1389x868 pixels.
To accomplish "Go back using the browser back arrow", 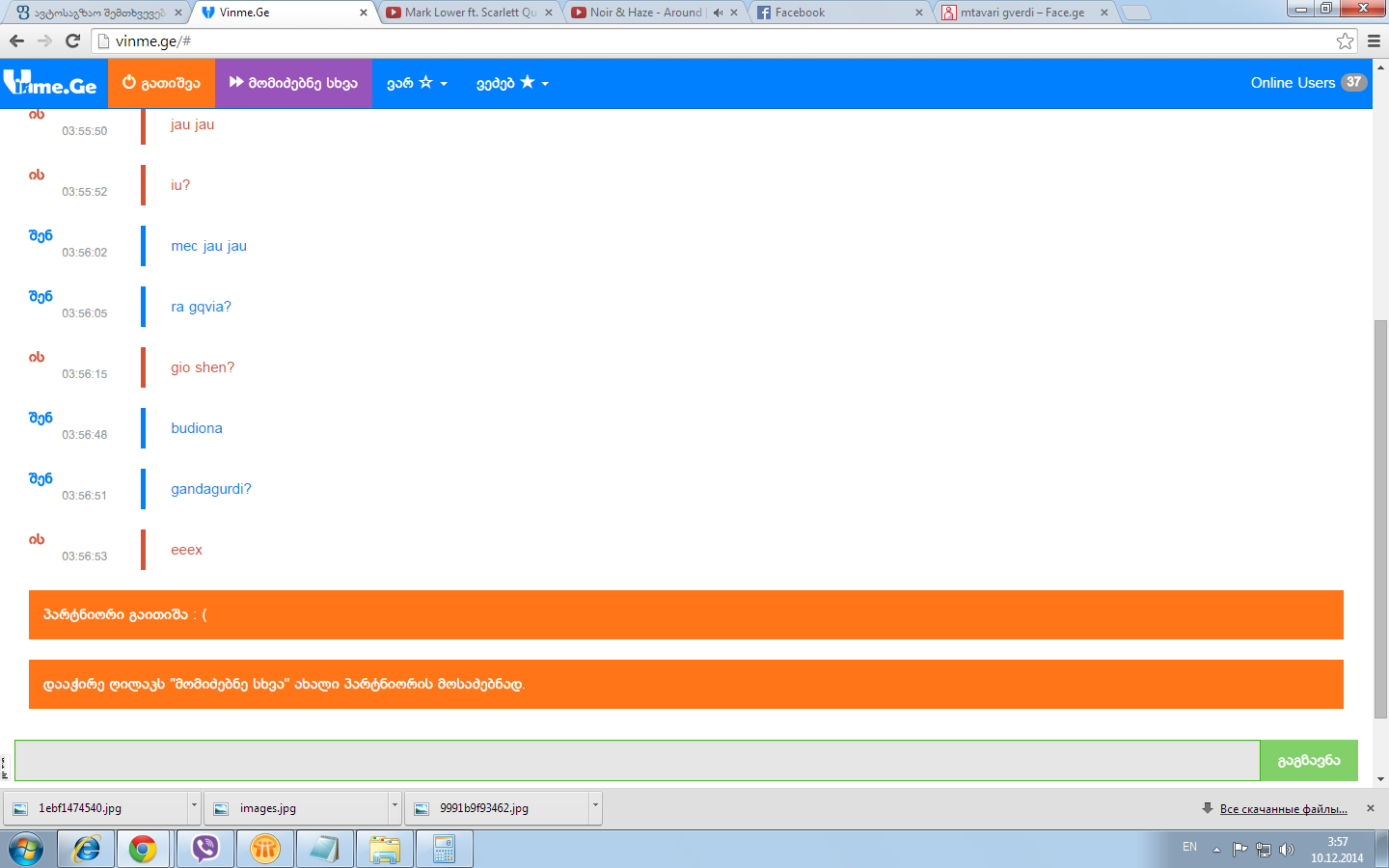I will click(x=16, y=41).
